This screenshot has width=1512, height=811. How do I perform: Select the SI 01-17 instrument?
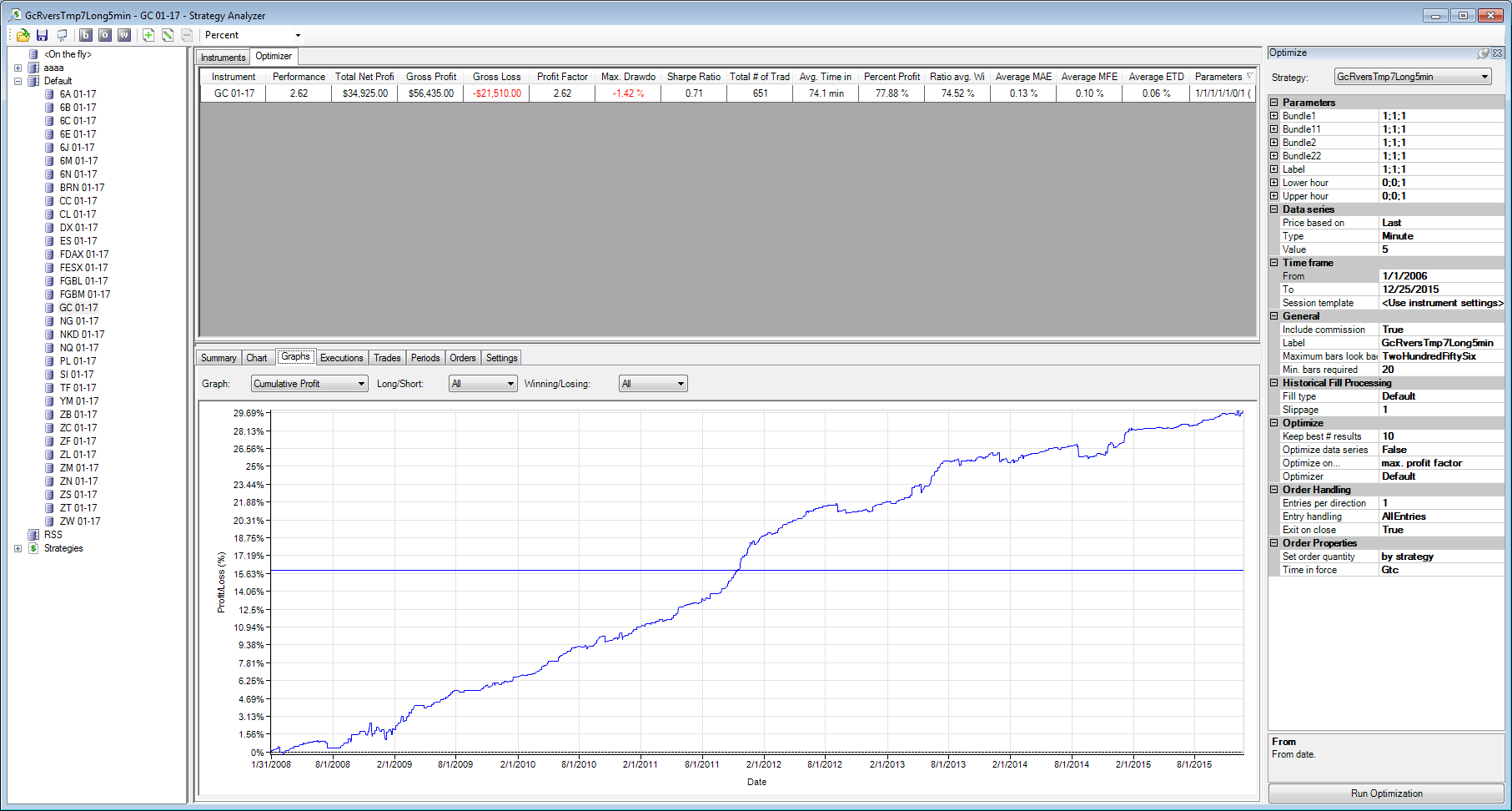click(x=77, y=375)
